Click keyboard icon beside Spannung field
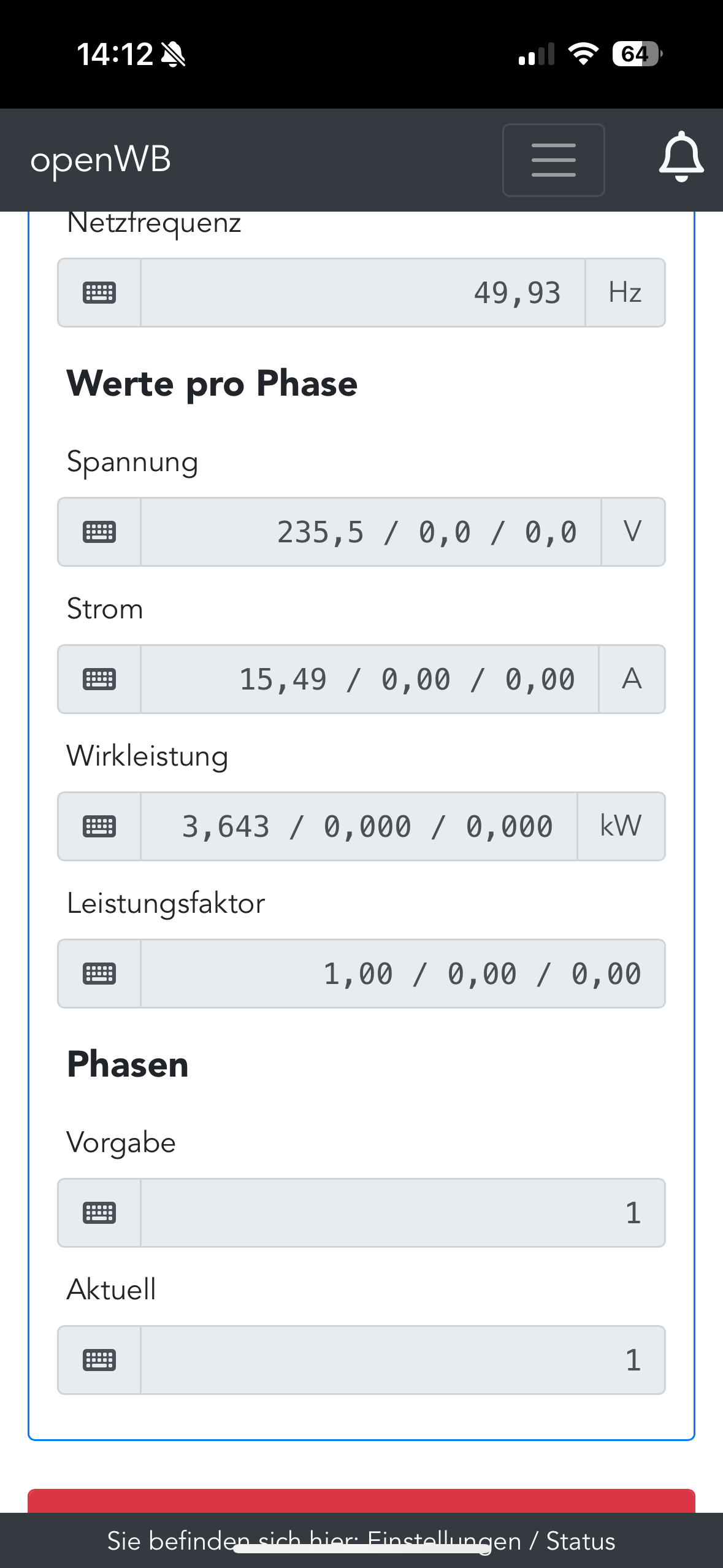Screen dimensions: 723x1568 tap(99, 532)
